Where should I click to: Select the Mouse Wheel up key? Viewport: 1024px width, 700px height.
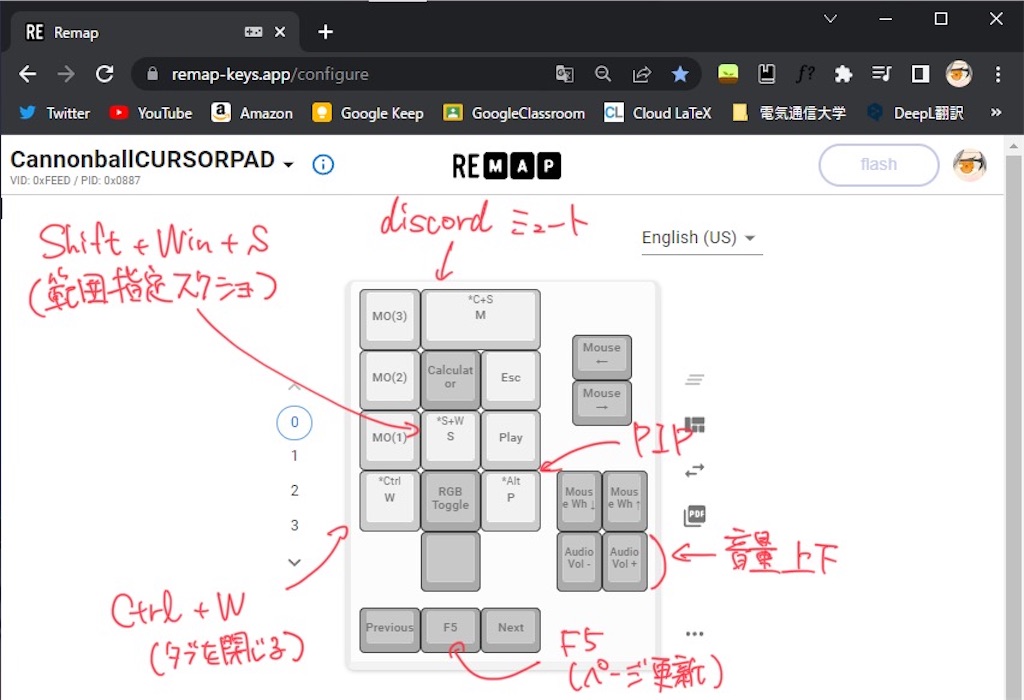click(624, 500)
